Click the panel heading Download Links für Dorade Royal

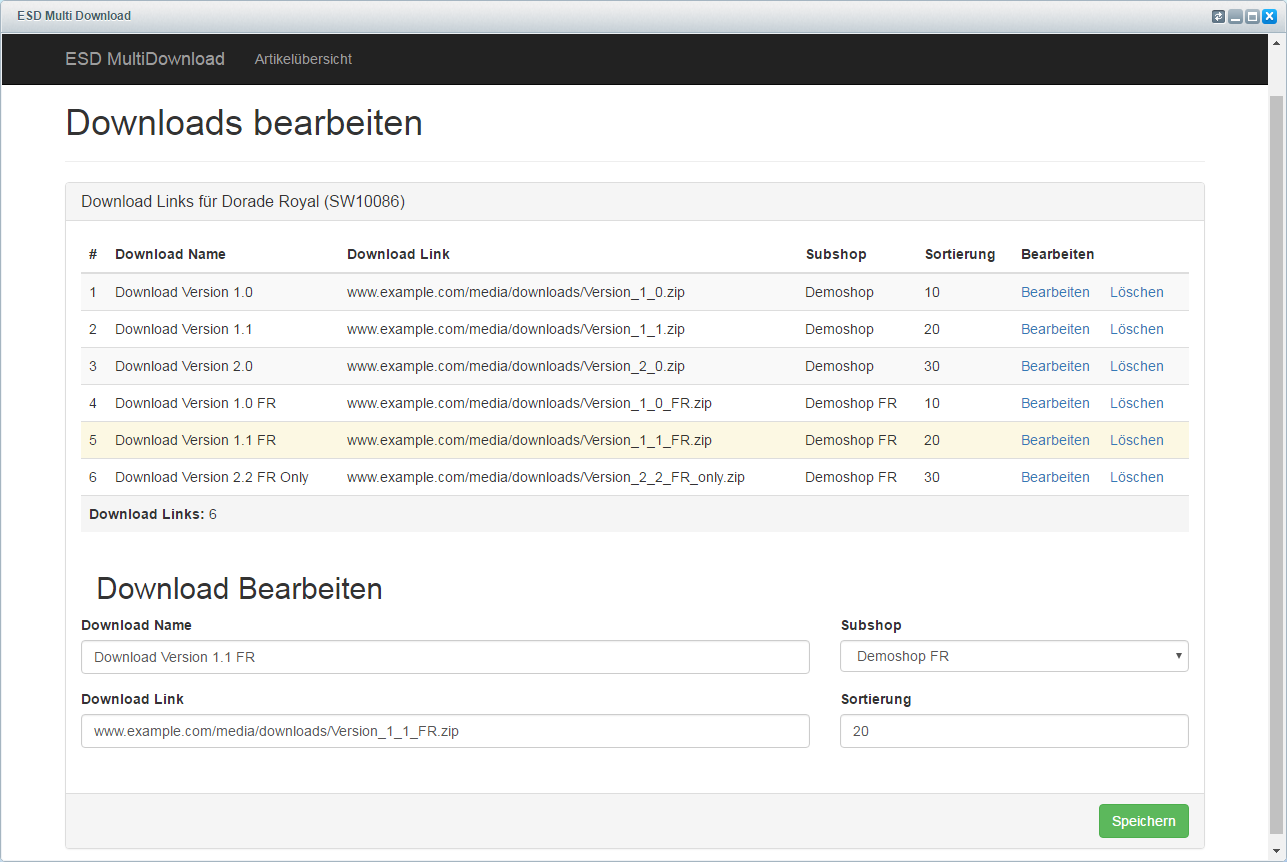243,201
